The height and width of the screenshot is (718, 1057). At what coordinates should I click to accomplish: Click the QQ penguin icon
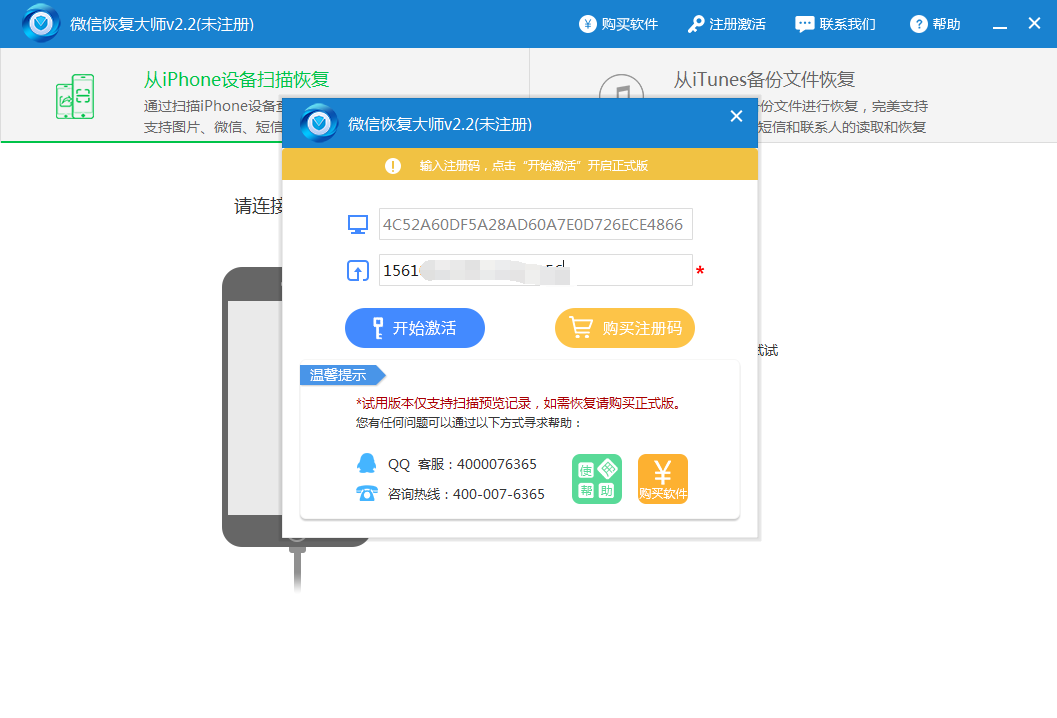(x=367, y=463)
